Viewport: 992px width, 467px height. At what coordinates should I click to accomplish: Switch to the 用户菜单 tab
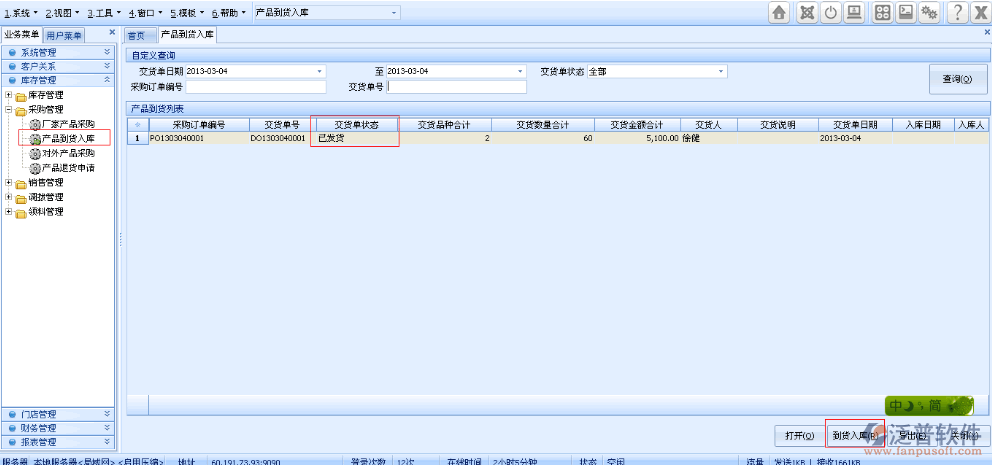tap(65, 35)
